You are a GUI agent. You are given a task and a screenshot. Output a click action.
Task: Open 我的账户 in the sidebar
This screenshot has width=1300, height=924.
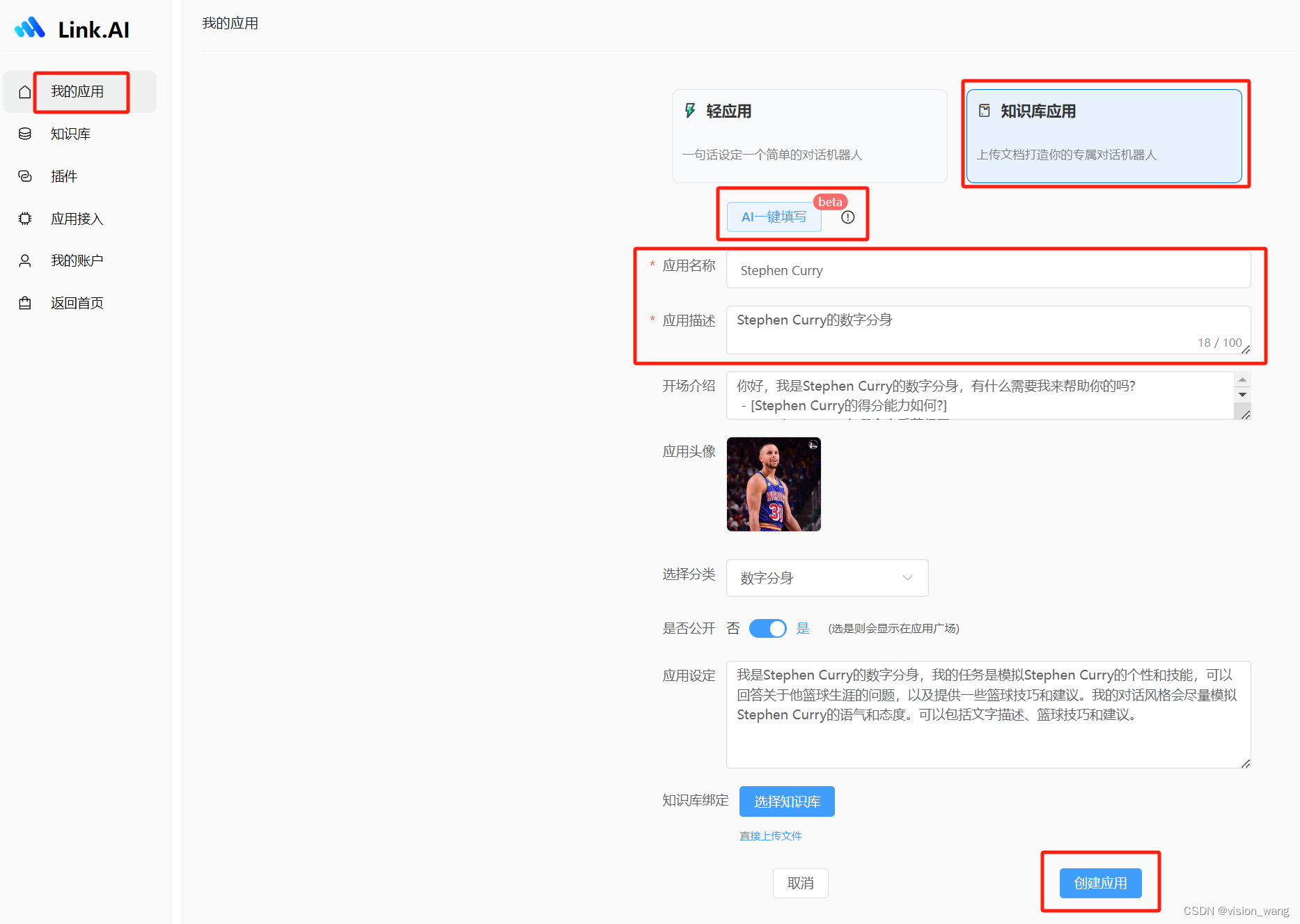[79, 260]
